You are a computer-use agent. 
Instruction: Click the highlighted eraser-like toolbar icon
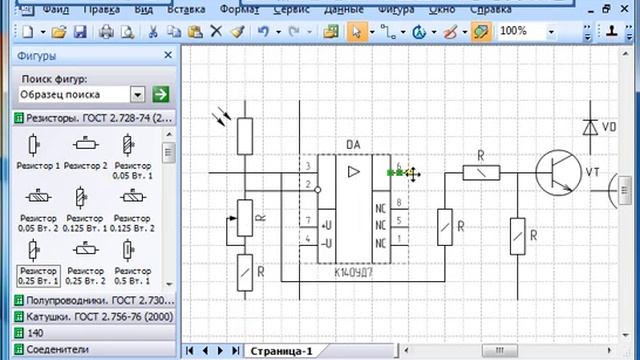pyautogui.click(x=481, y=31)
